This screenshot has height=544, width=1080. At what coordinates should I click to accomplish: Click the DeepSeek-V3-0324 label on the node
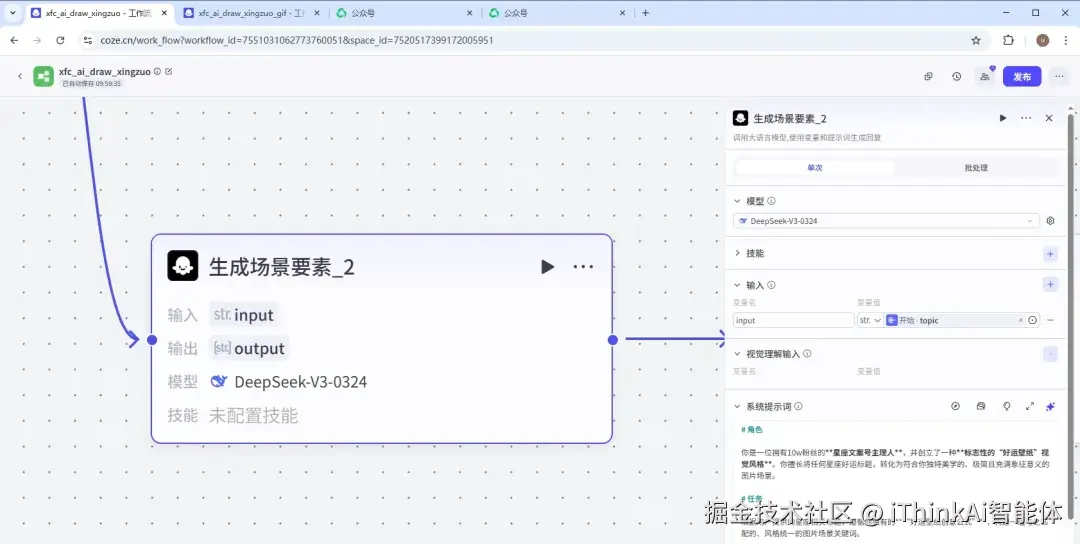300,381
